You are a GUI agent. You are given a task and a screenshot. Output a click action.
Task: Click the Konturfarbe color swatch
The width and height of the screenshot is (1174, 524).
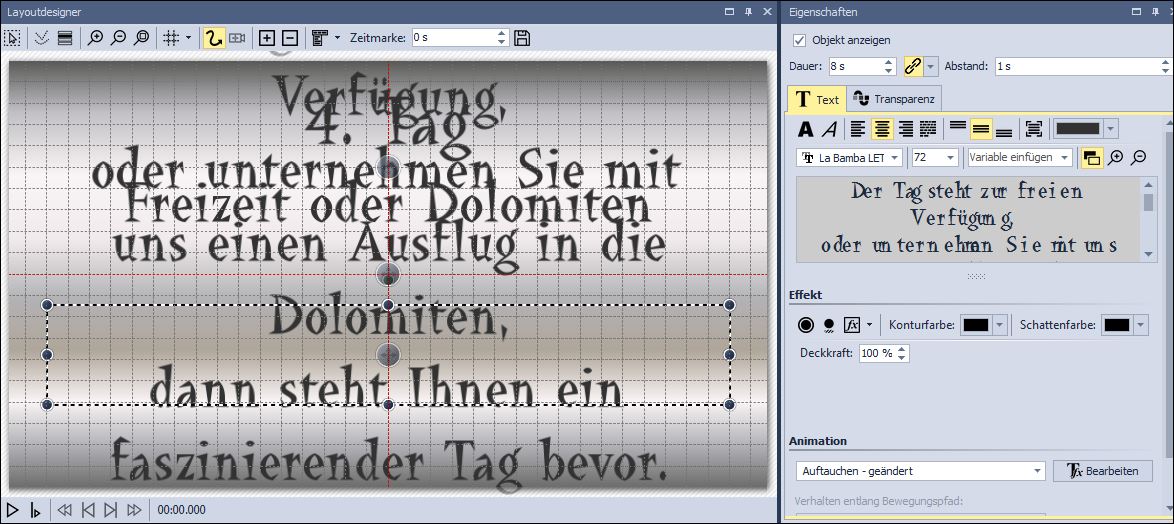click(975, 325)
